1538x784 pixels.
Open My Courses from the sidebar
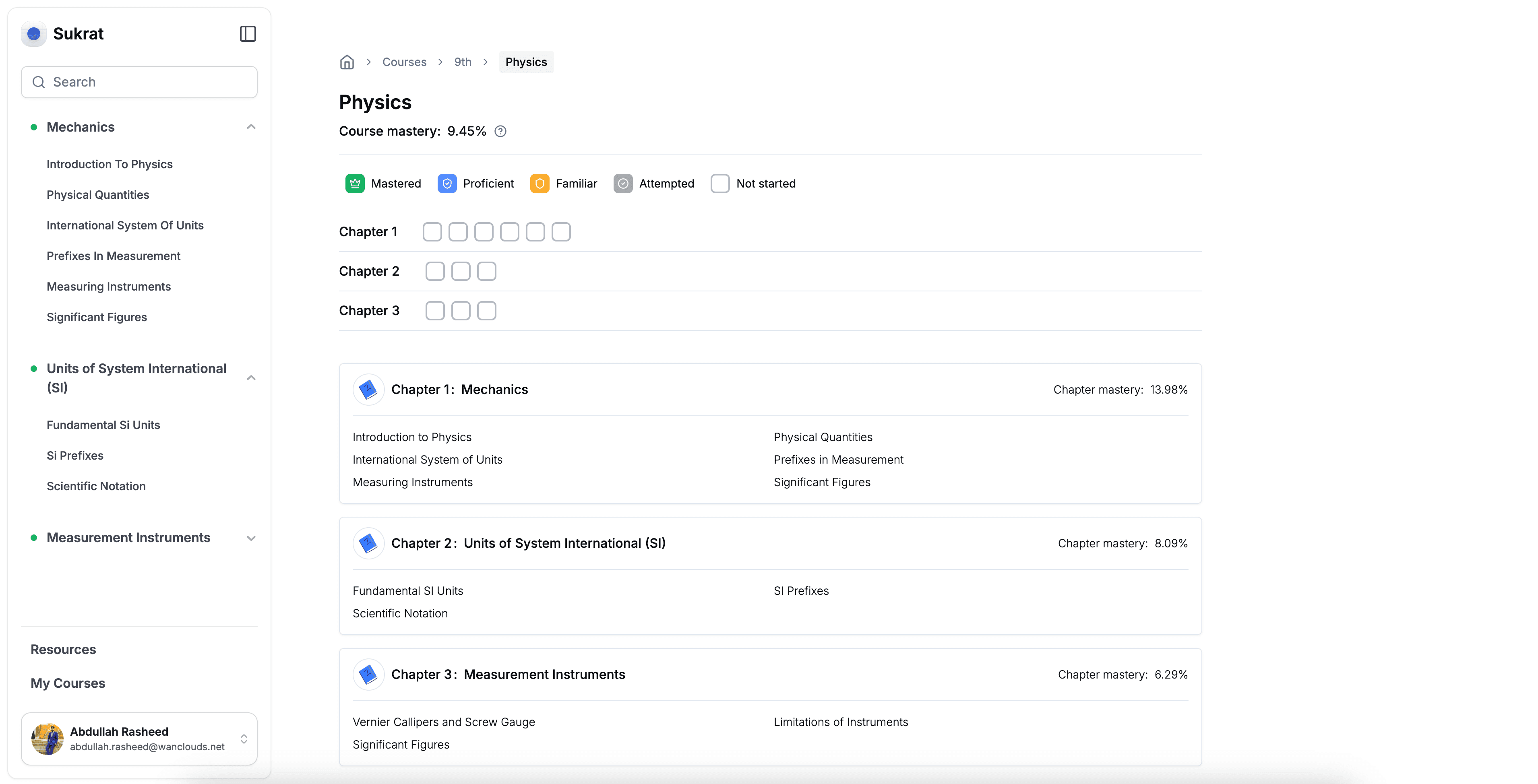coord(68,683)
